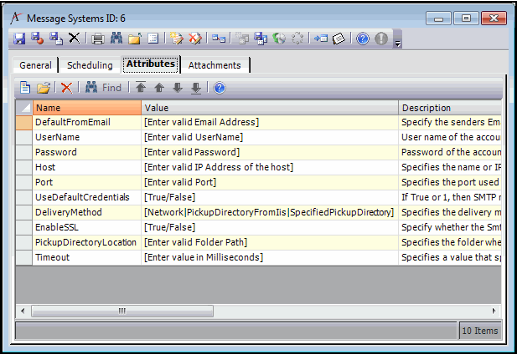Click the open folder icon in attributes toolbar
The width and height of the screenshot is (517, 364).
43,88
